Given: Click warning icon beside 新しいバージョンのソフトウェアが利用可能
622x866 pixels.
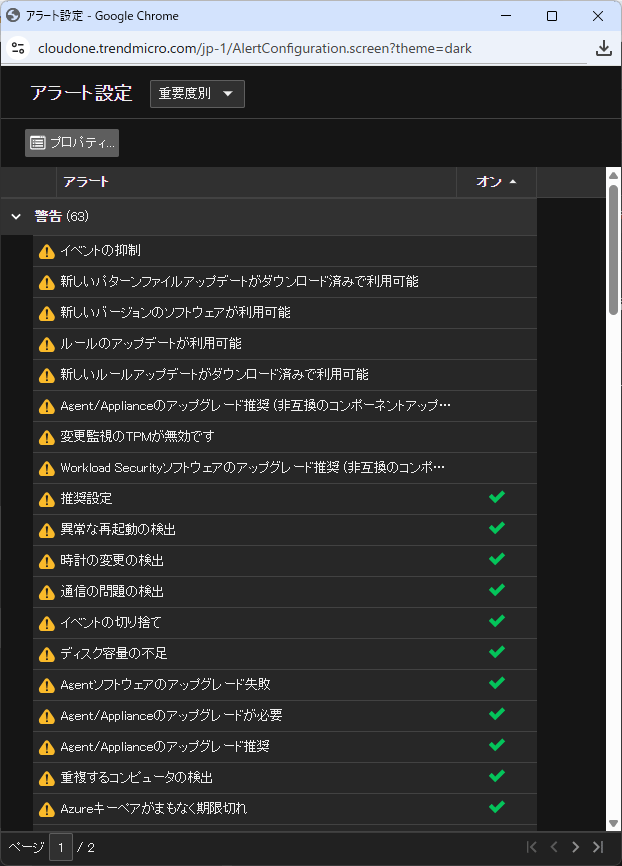Looking at the screenshot, I should 47,314.
